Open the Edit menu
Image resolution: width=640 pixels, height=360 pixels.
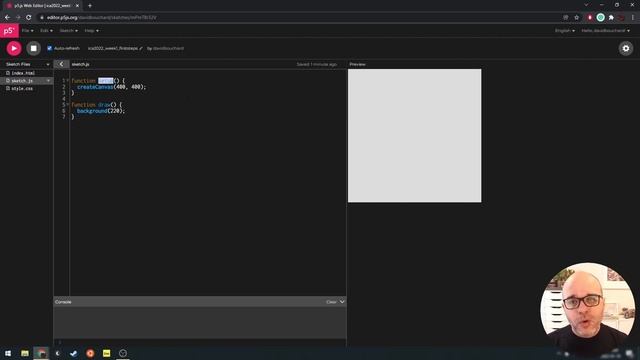tap(46, 31)
